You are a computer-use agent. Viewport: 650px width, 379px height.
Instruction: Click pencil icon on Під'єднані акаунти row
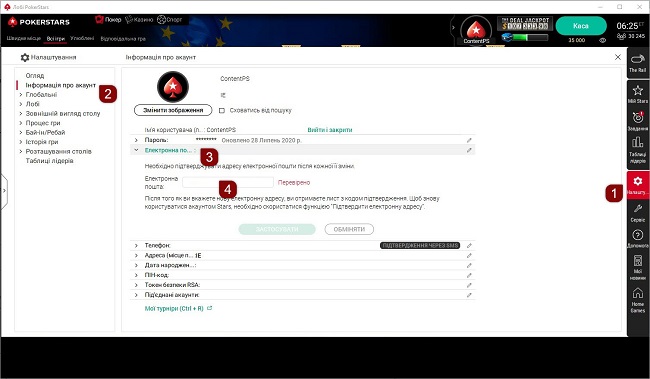click(x=469, y=295)
